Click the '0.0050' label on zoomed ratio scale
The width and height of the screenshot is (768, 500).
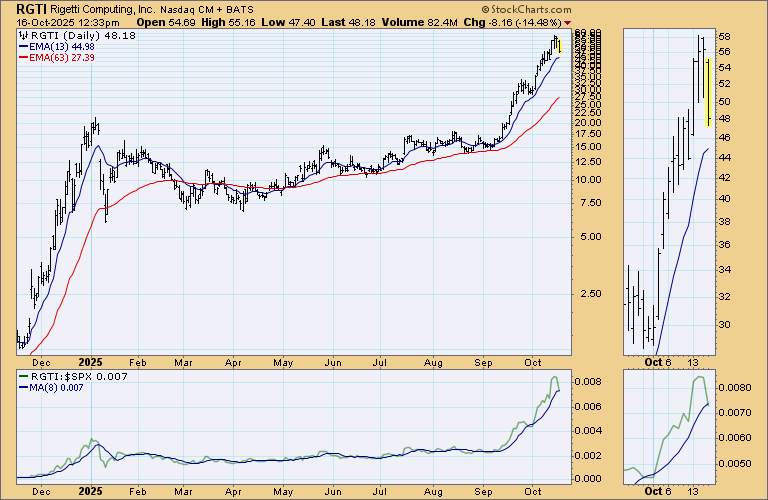point(735,464)
